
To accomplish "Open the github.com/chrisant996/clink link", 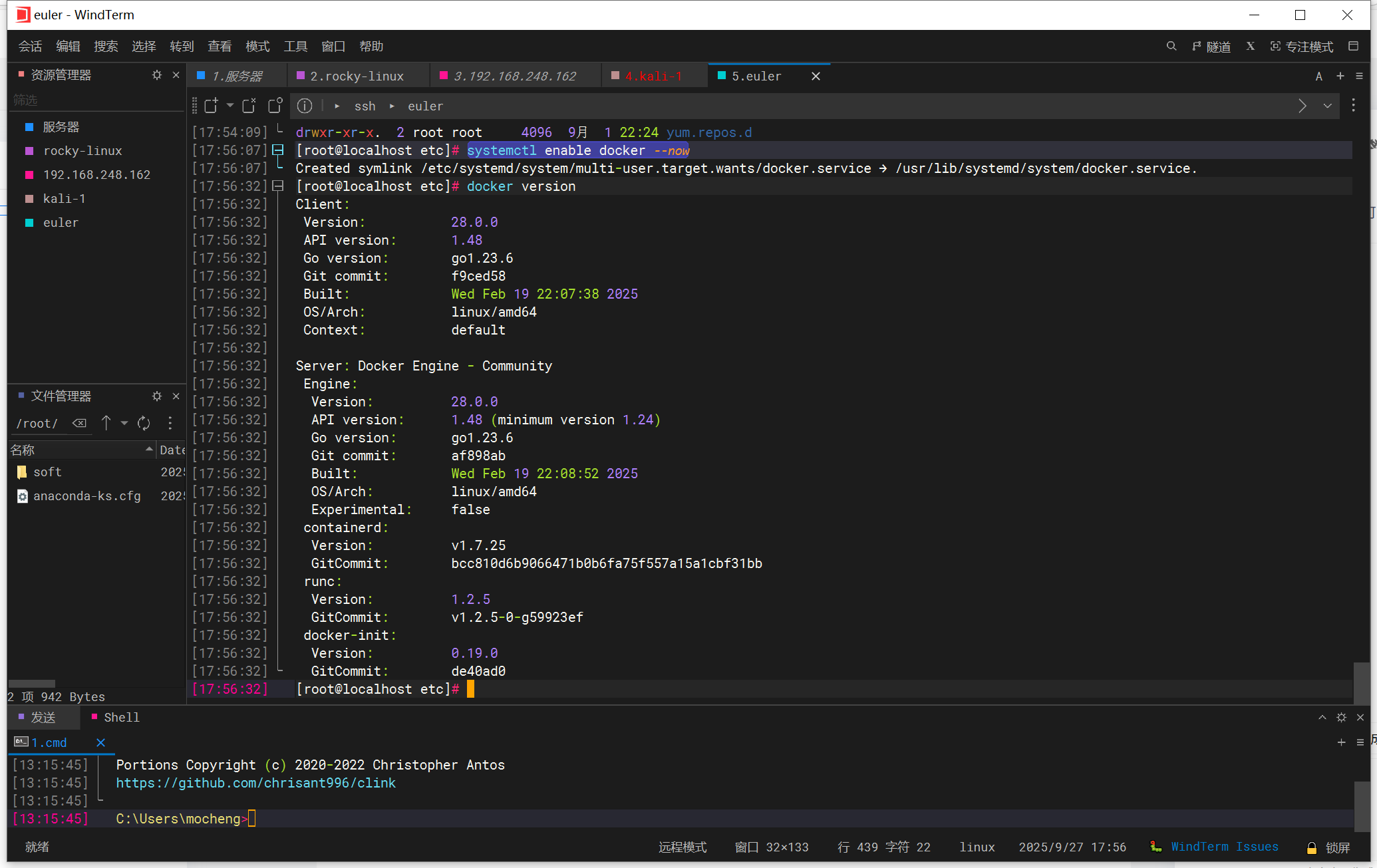I will pyautogui.click(x=256, y=783).
